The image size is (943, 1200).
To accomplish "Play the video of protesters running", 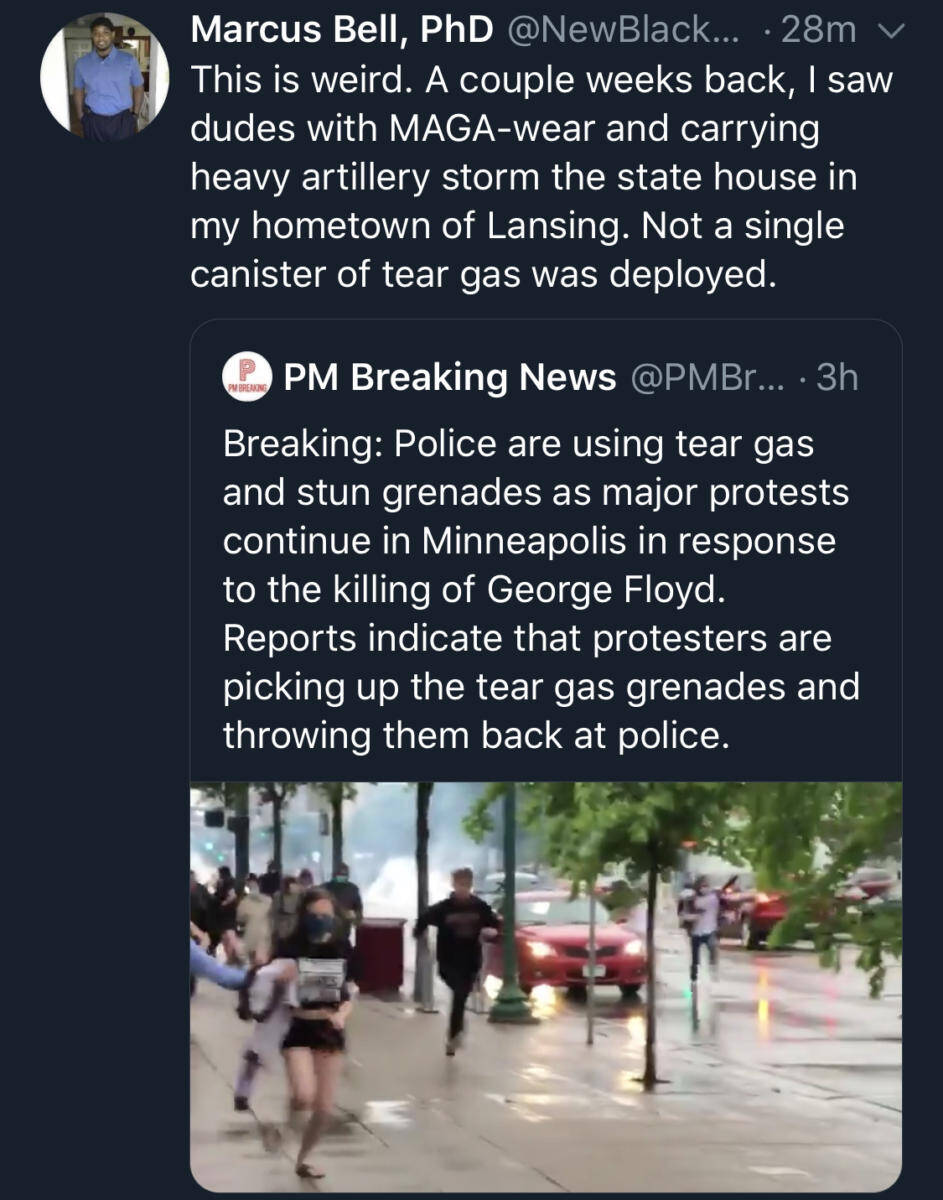I will tap(546, 985).
